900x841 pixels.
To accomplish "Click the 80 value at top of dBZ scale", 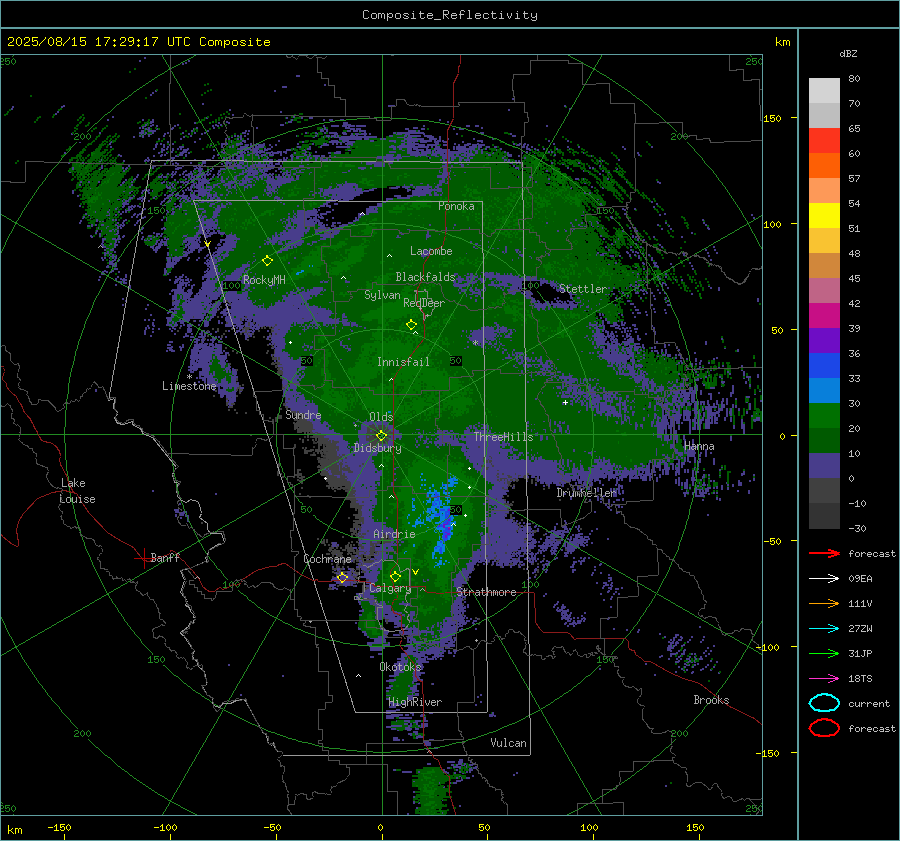I will pyautogui.click(x=854, y=78).
